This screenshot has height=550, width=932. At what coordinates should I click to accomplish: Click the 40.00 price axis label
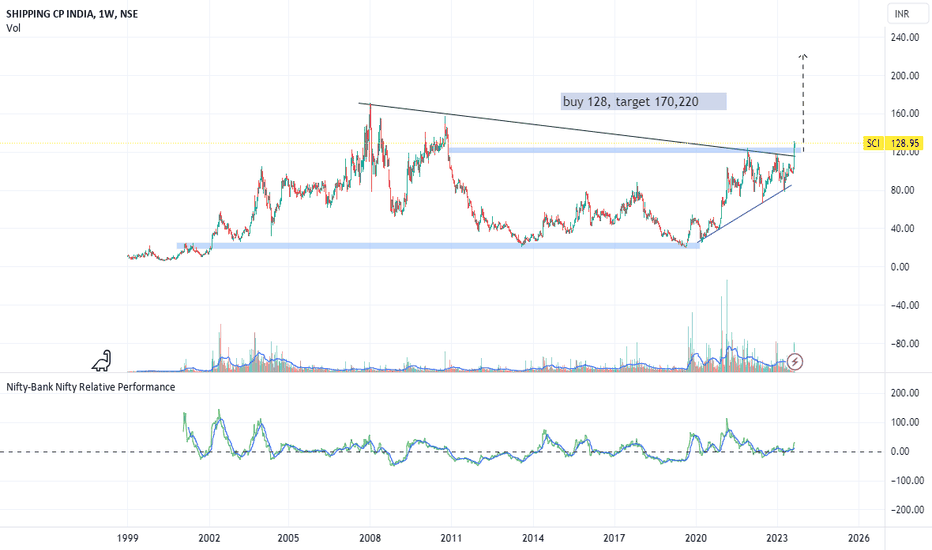[x=902, y=228]
